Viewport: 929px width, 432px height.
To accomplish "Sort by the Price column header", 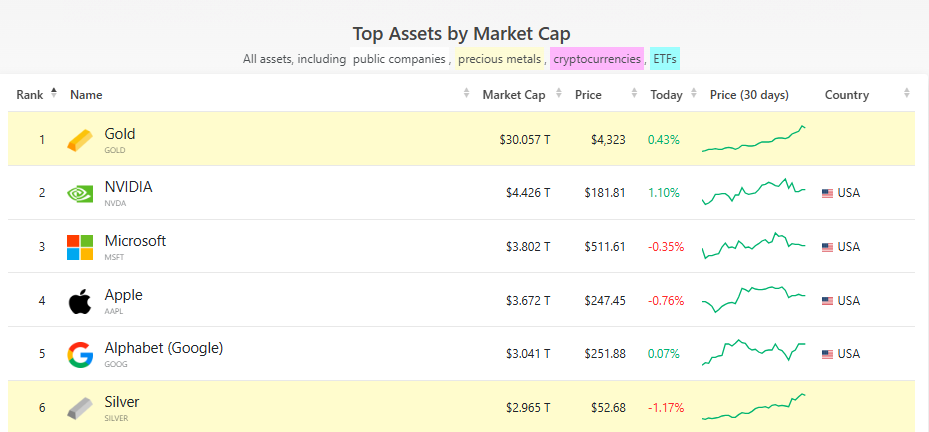I will 588,95.
